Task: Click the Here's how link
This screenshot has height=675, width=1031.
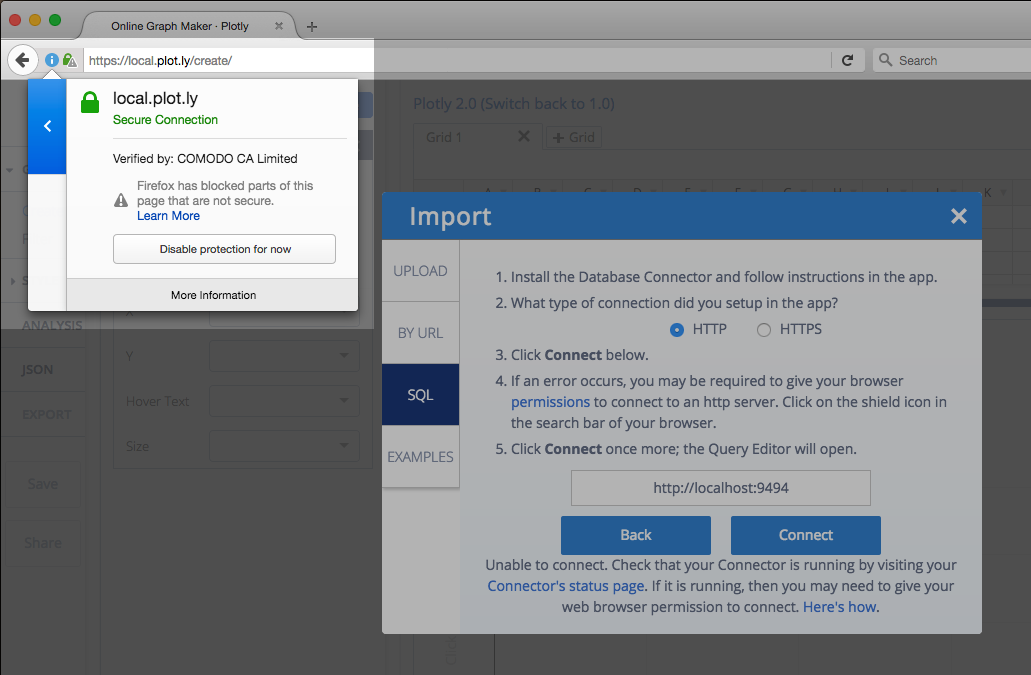Action: [840, 607]
